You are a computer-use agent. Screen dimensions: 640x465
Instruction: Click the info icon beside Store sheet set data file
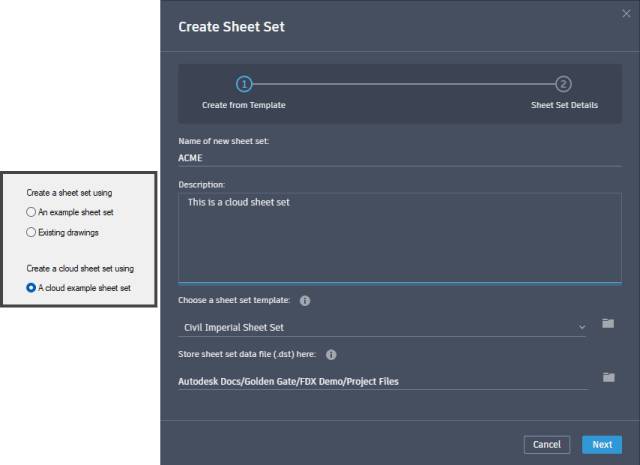331,355
